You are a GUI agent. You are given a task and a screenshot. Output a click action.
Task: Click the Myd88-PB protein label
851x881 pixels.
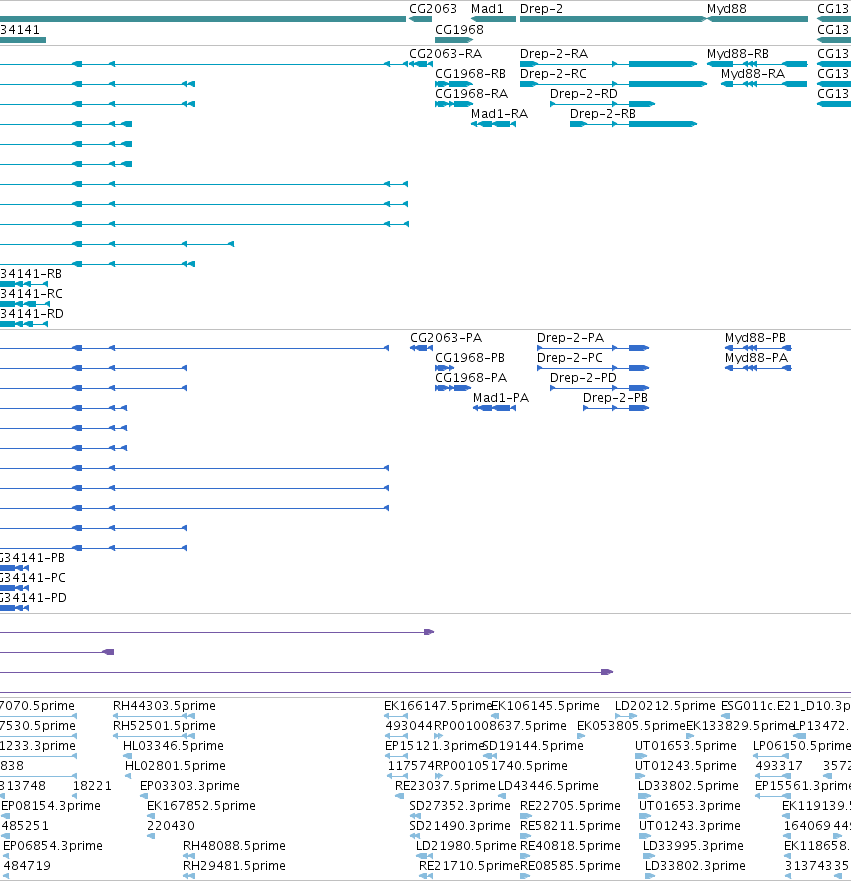pos(755,338)
